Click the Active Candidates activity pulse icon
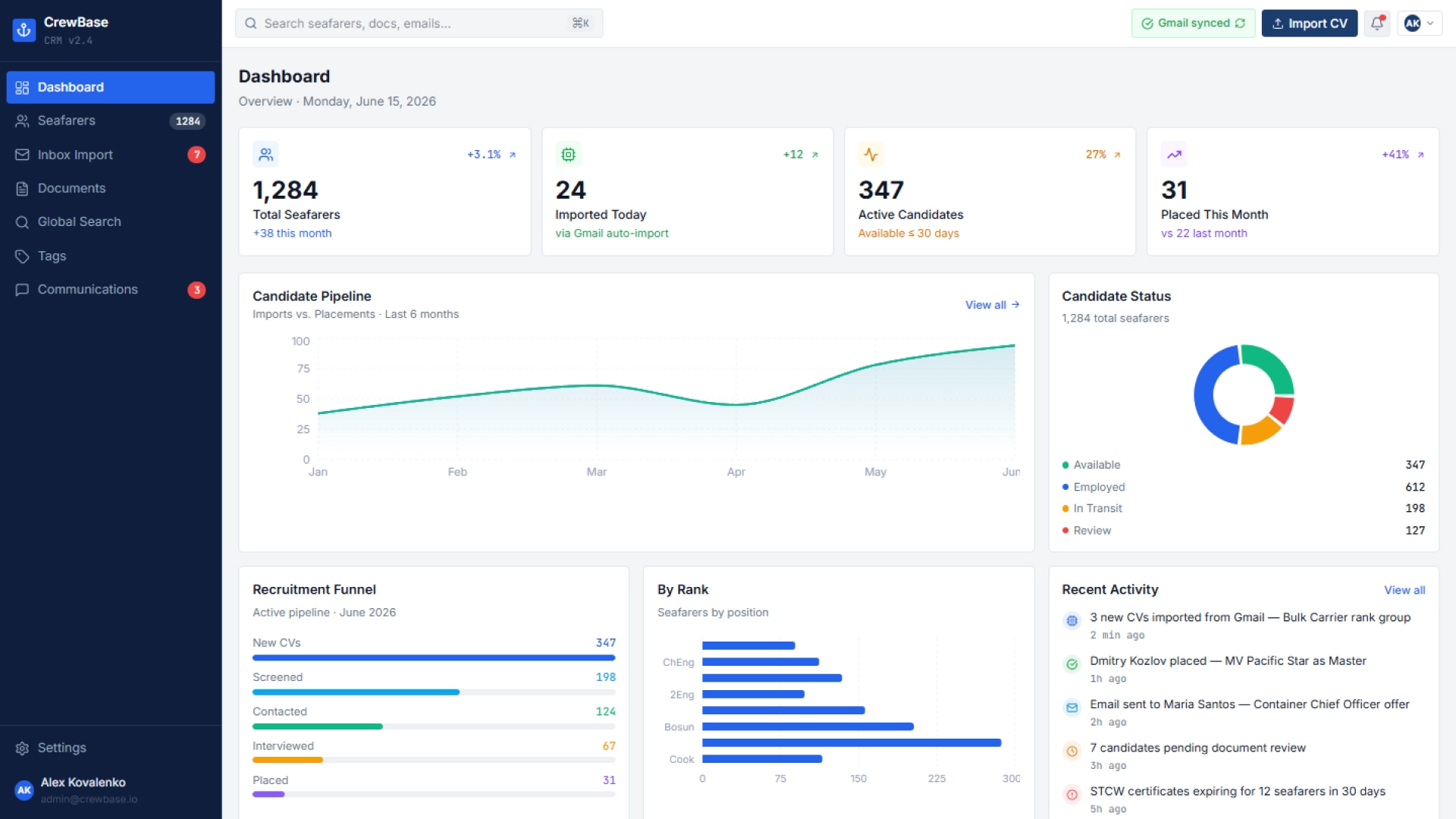The image size is (1456, 819). [871, 155]
